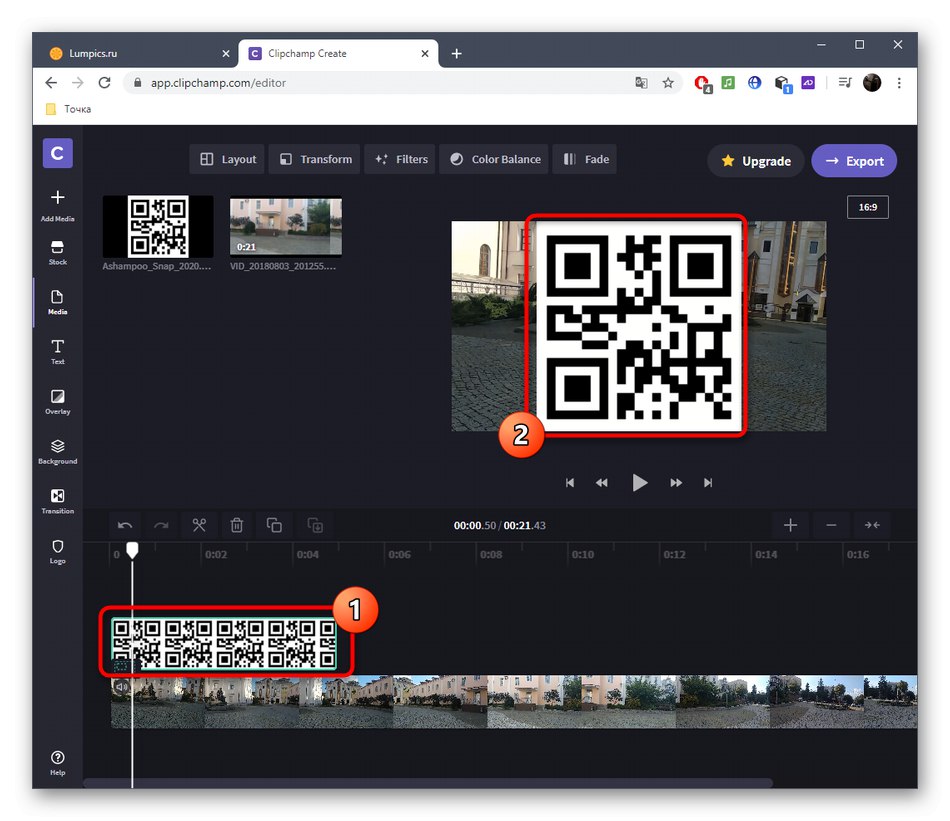Select the video clip on timeline track
The height and width of the screenshot is (821, 950).
[x=514, y=702]
